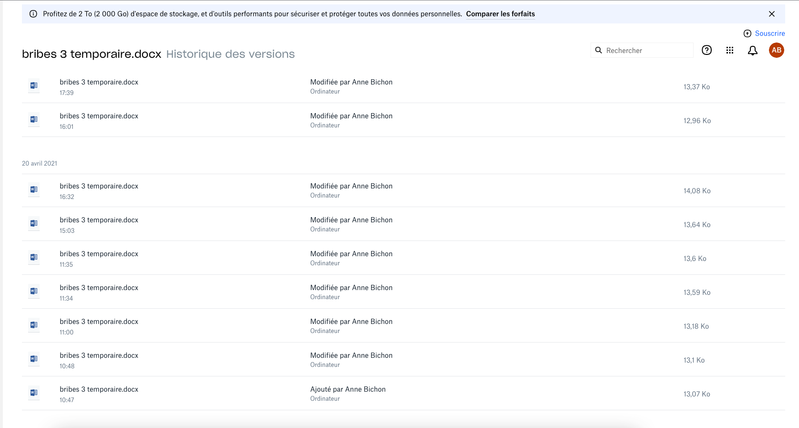Open the version modified at 10:48

pos(99,360)
